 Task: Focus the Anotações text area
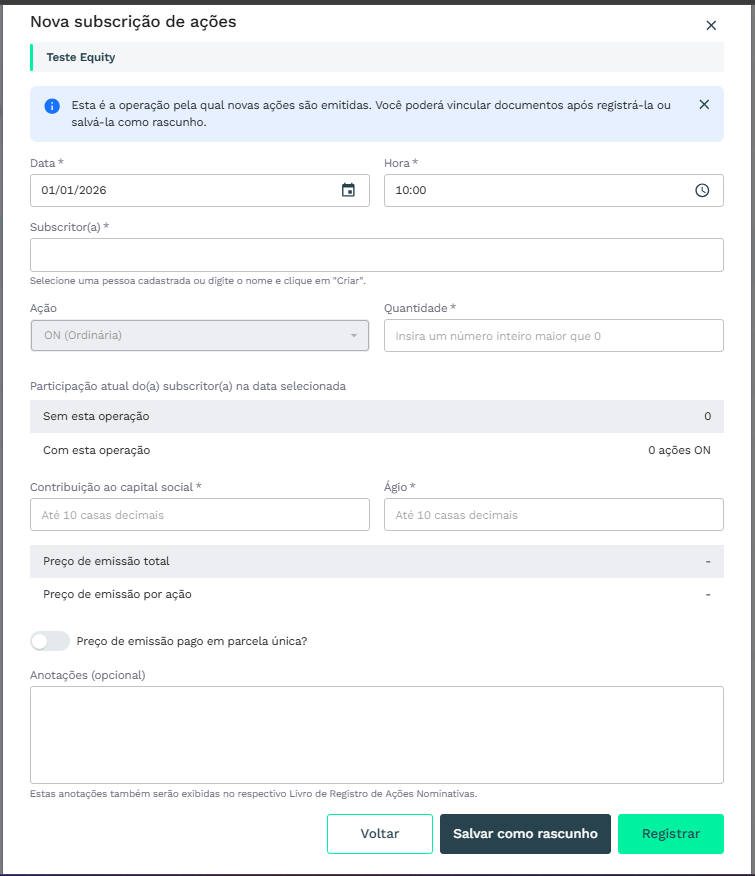[376, 734]
